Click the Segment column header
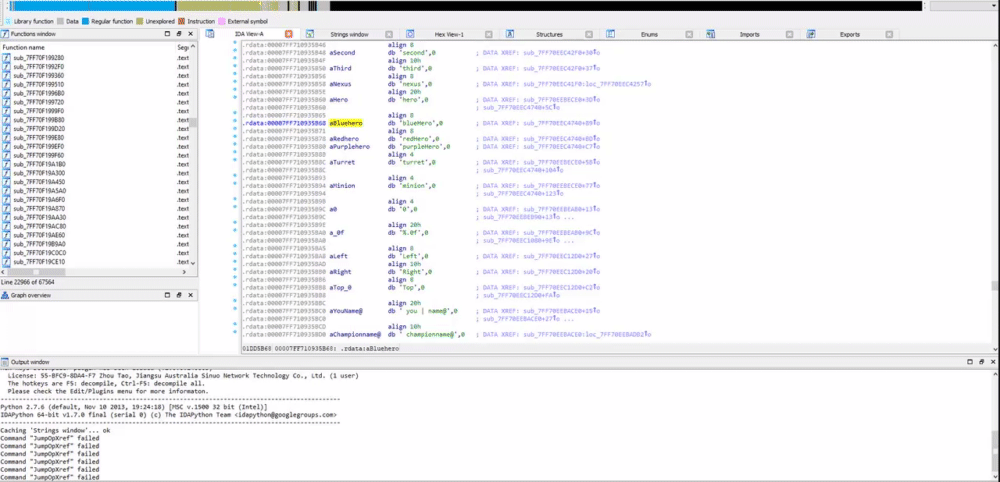Viewport: 1000px width, 482px height. (x=182, y=47)
